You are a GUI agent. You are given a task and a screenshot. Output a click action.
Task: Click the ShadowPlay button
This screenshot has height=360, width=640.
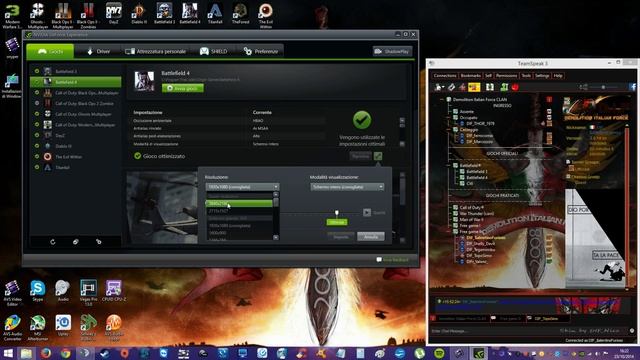(392, 51)
